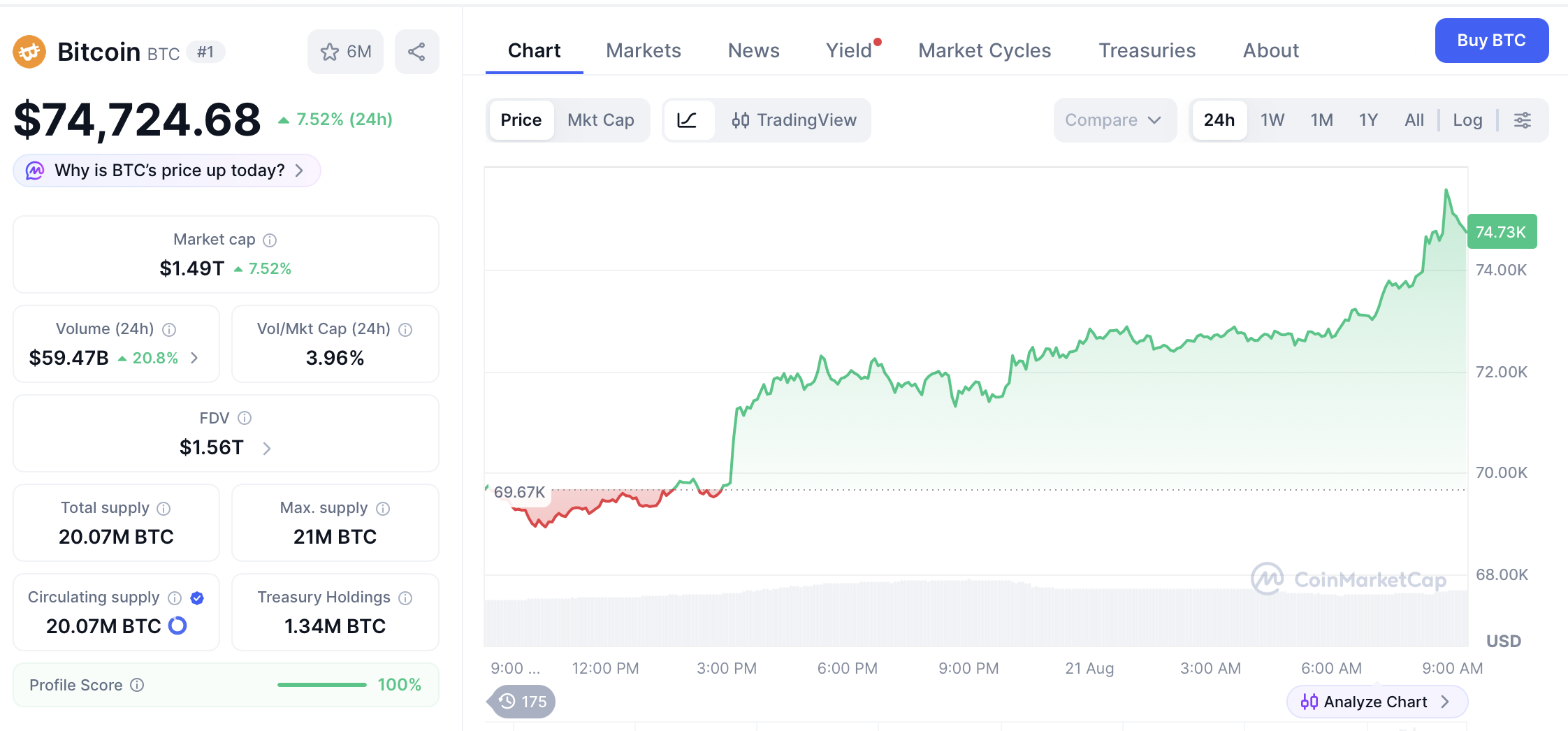Click the share icon next to Bitcoin
The width and height of the screenshot is (1568, 731).
(416, 52)
